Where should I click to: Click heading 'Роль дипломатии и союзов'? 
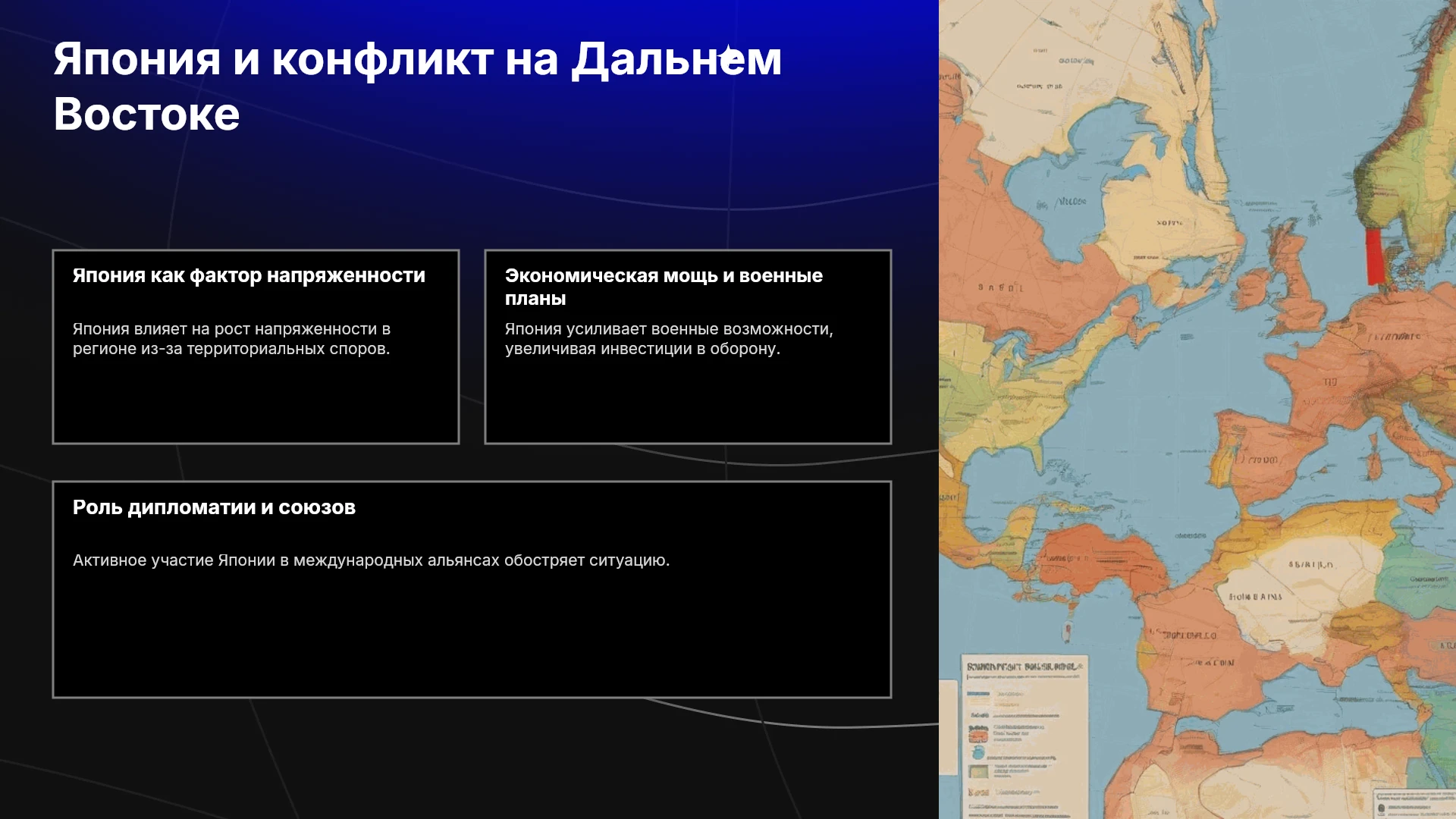click(214, 507)
